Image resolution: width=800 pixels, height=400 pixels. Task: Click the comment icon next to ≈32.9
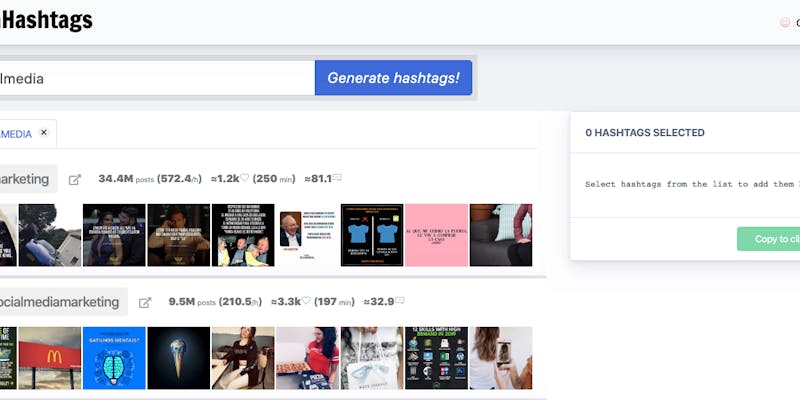tap(399, 301)
